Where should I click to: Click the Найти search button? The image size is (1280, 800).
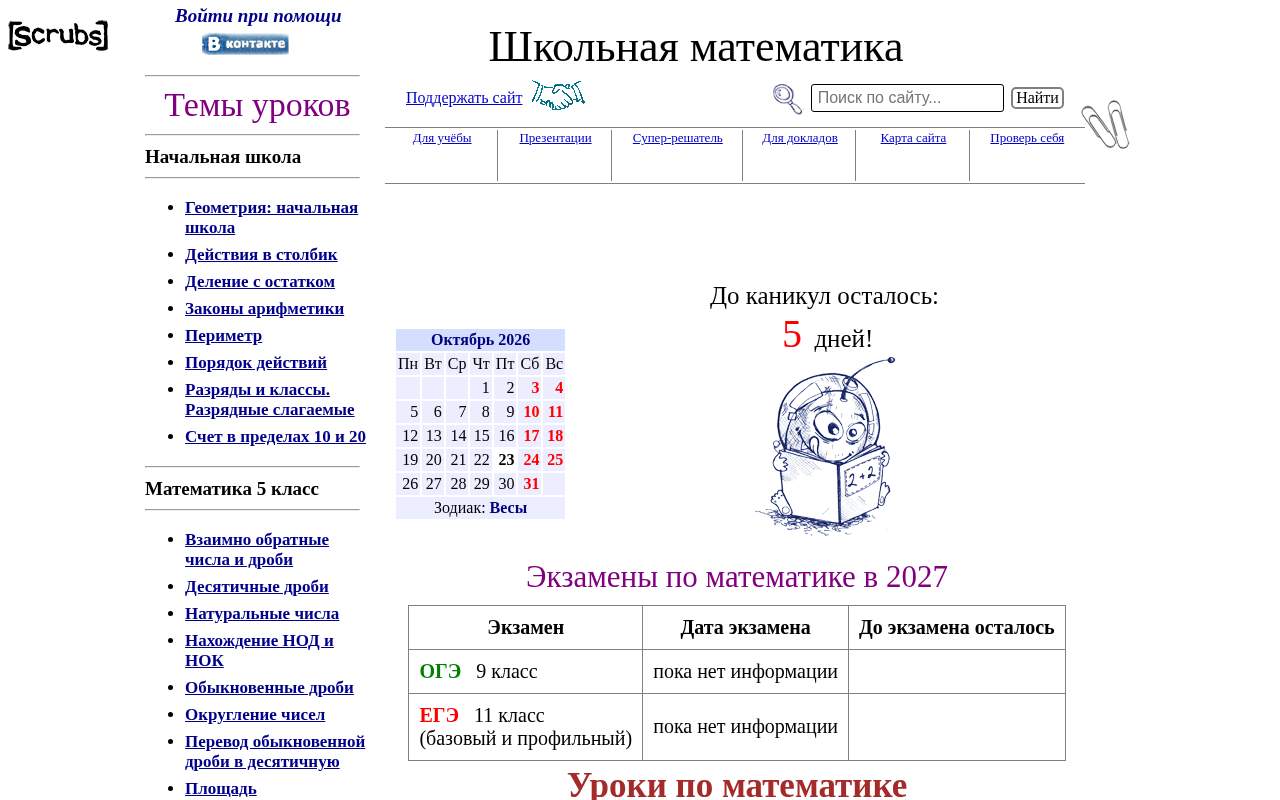coord(1037,98)
